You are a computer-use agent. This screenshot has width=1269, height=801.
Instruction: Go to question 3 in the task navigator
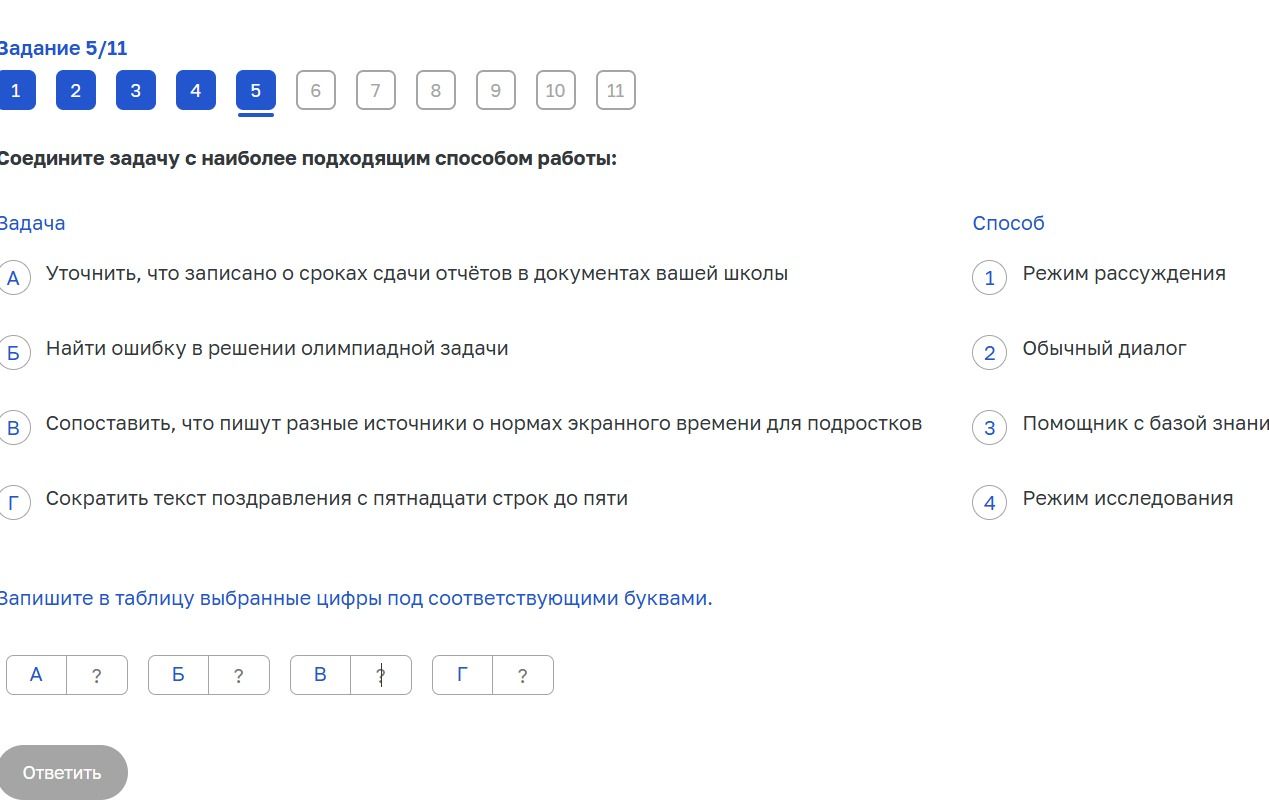[136, 91]
